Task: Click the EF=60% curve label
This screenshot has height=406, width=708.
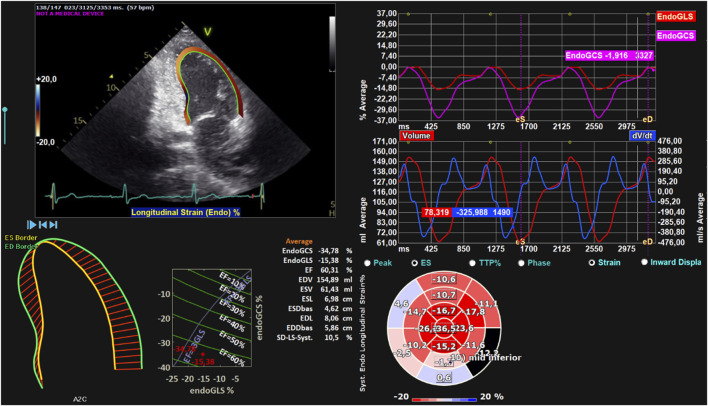Action: (232, 358)
